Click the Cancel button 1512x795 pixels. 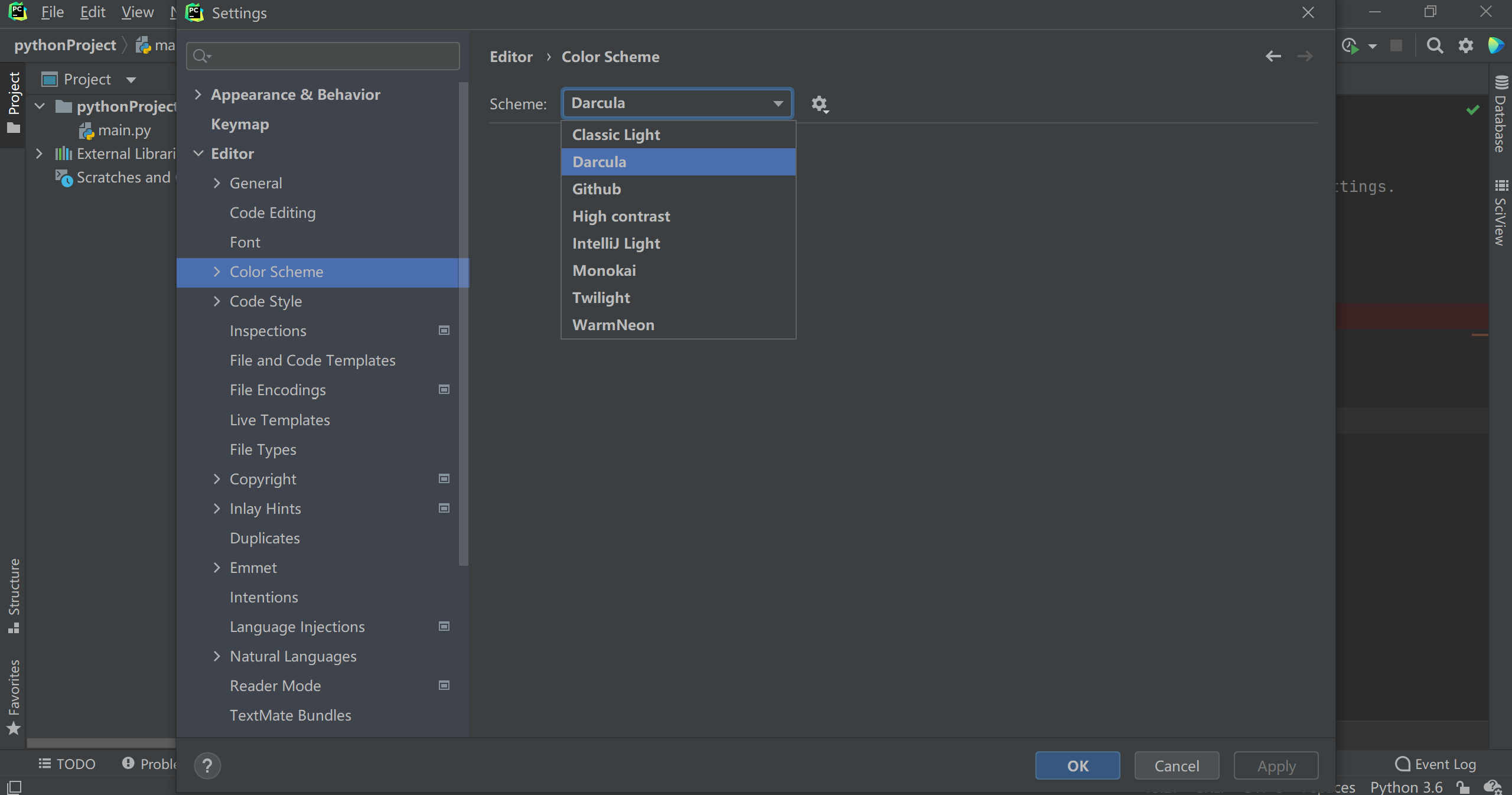[x=1177, y=766]
